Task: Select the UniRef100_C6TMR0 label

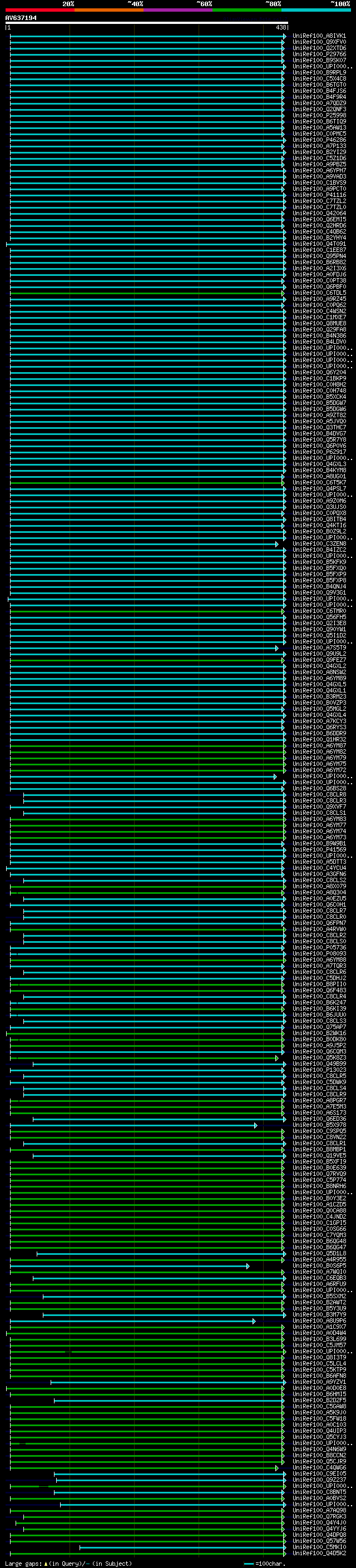Action: 319,611
